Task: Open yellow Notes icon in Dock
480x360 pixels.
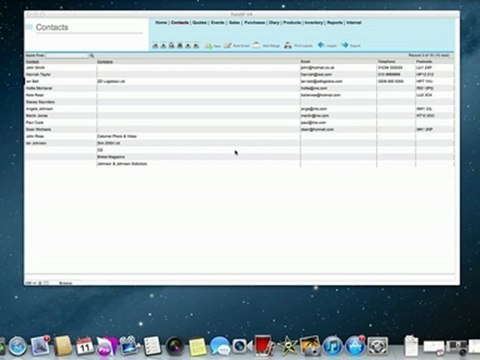Action: [x=197, y=347]
